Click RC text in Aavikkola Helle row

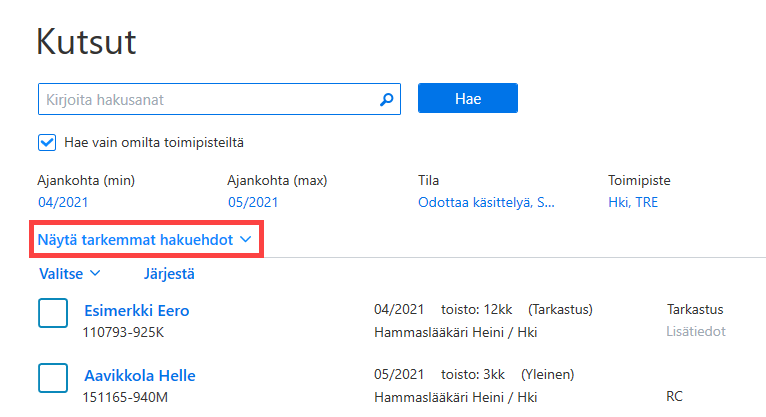tap(674, 396)
